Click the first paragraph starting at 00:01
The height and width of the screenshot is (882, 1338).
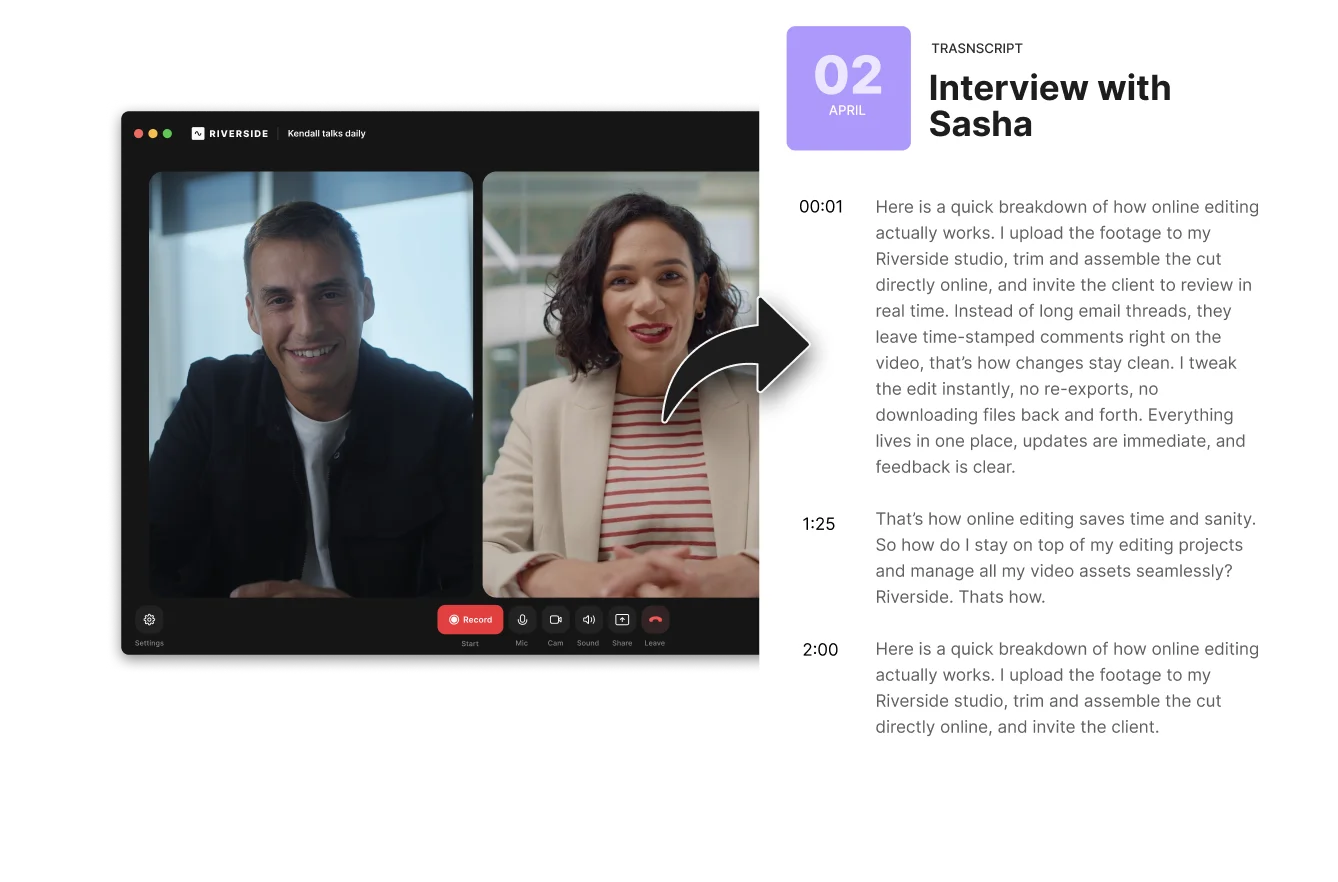point(1067,337)
